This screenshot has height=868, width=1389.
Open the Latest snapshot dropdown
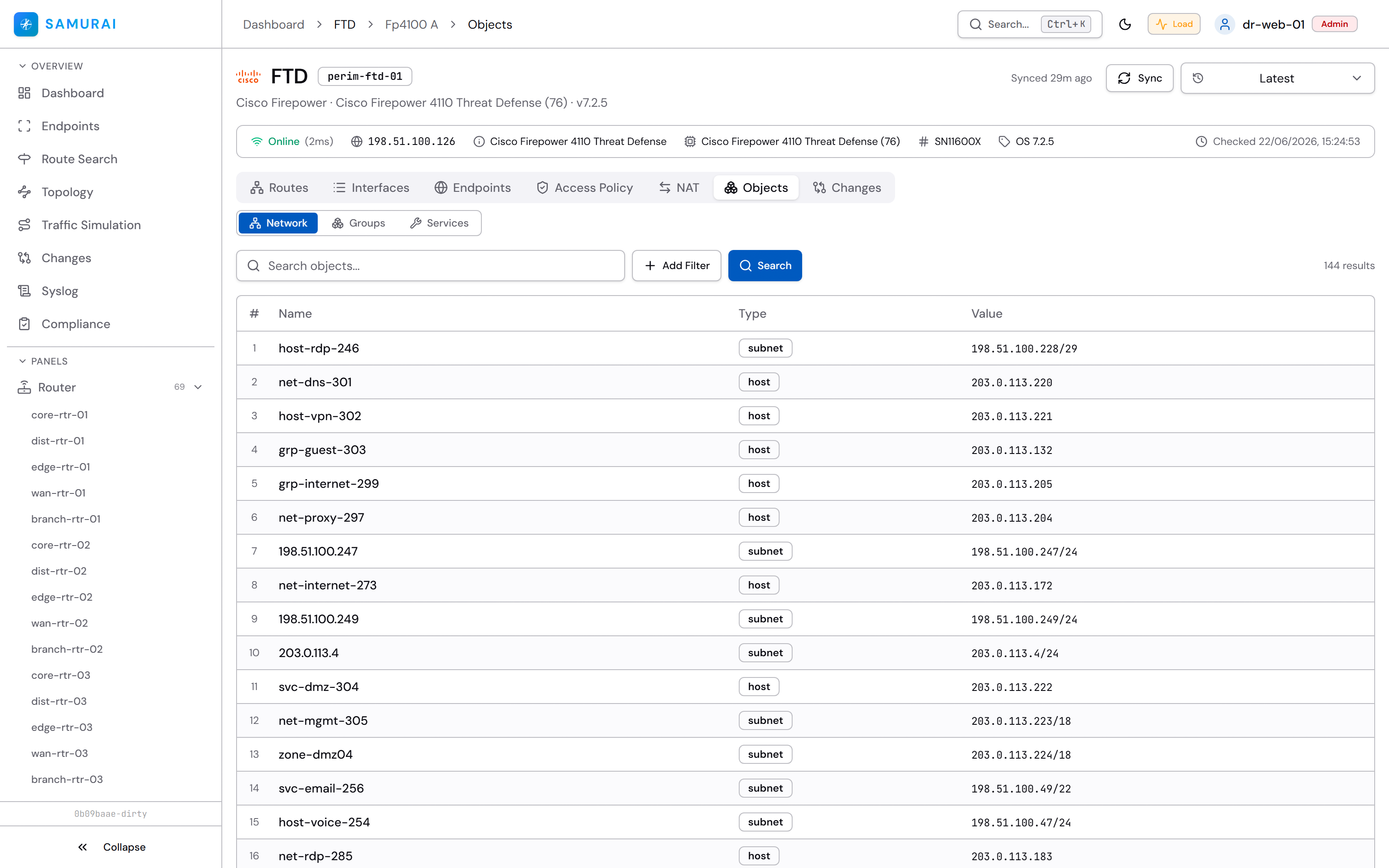pos(1277,78)
